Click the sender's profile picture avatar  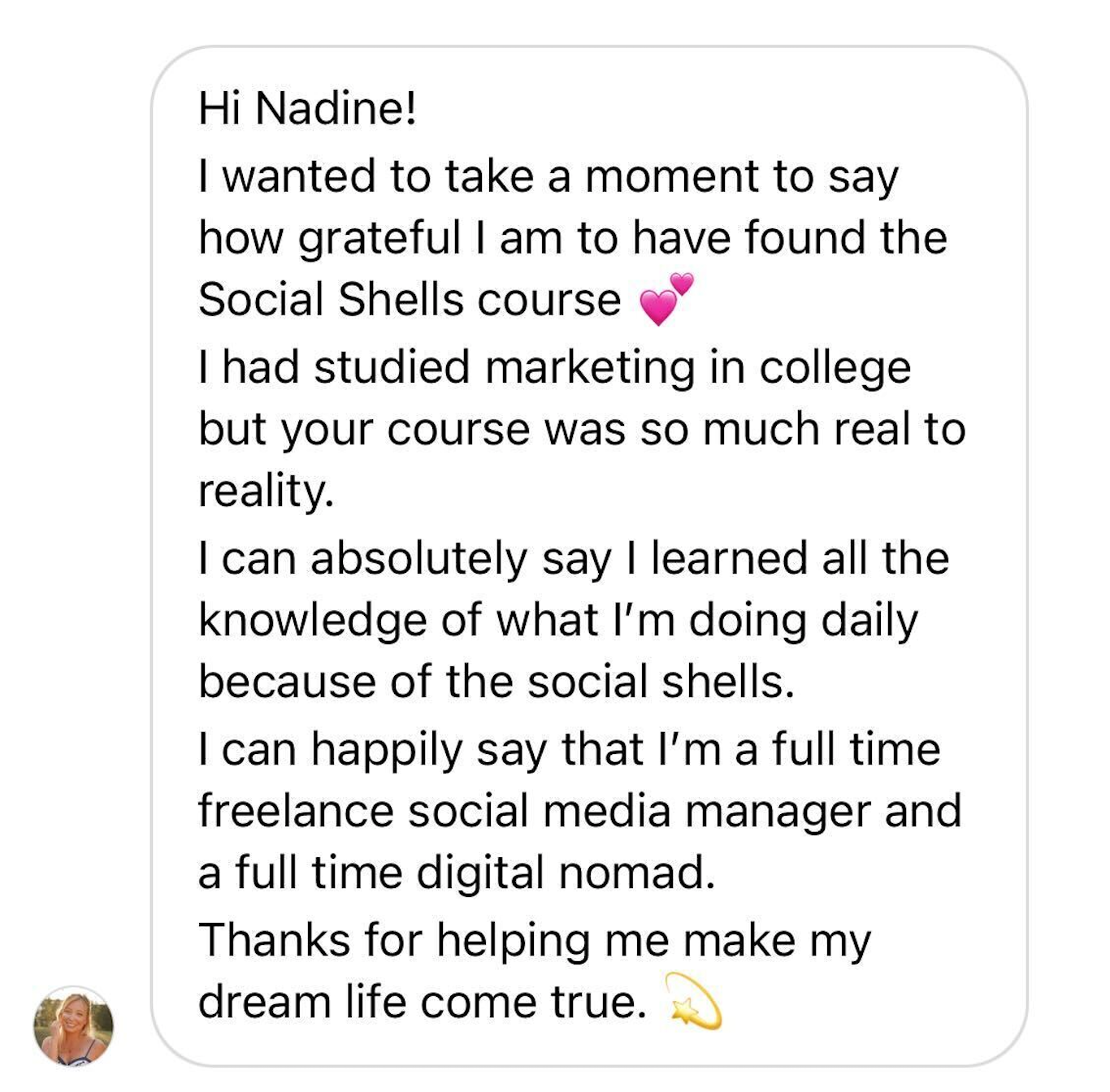coord(73,1026)
